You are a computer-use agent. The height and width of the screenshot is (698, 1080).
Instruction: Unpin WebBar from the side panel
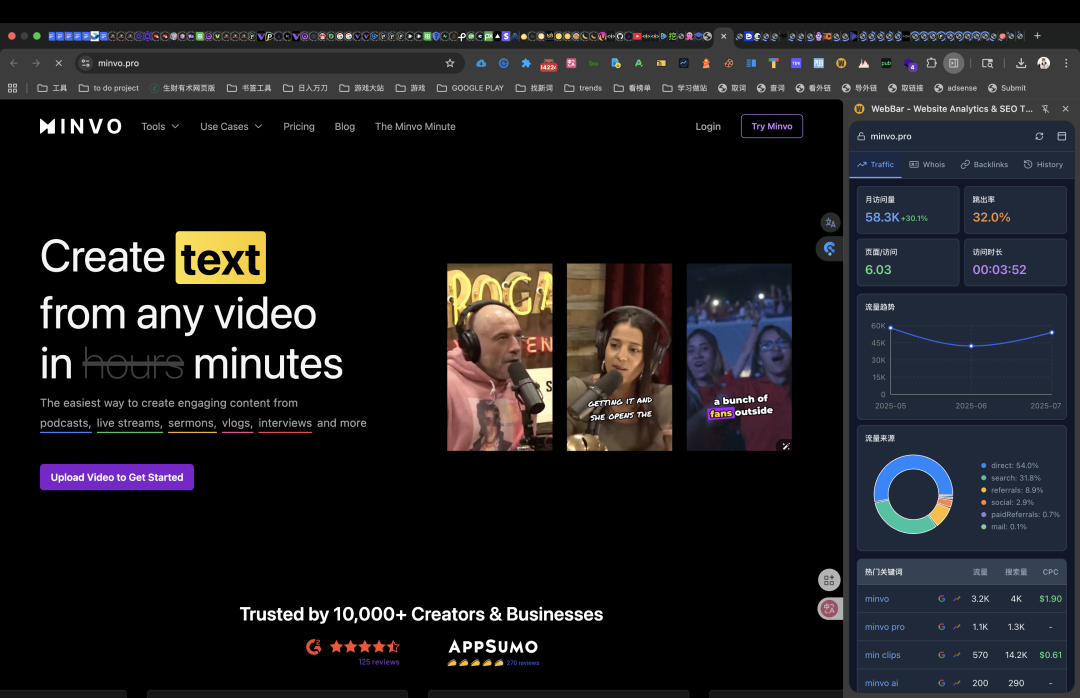pyautogui.click(x=1046, y=109)
